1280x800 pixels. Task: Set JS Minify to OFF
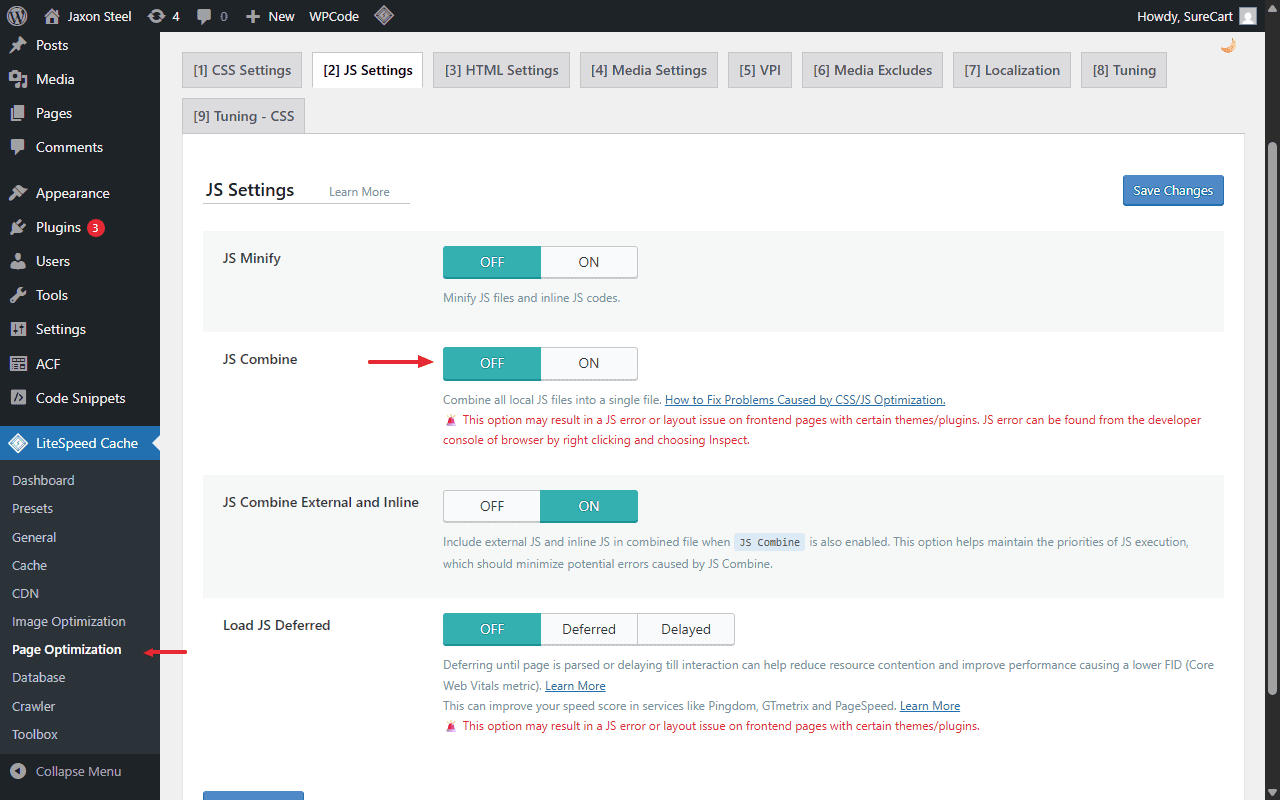tap(492, 262)
